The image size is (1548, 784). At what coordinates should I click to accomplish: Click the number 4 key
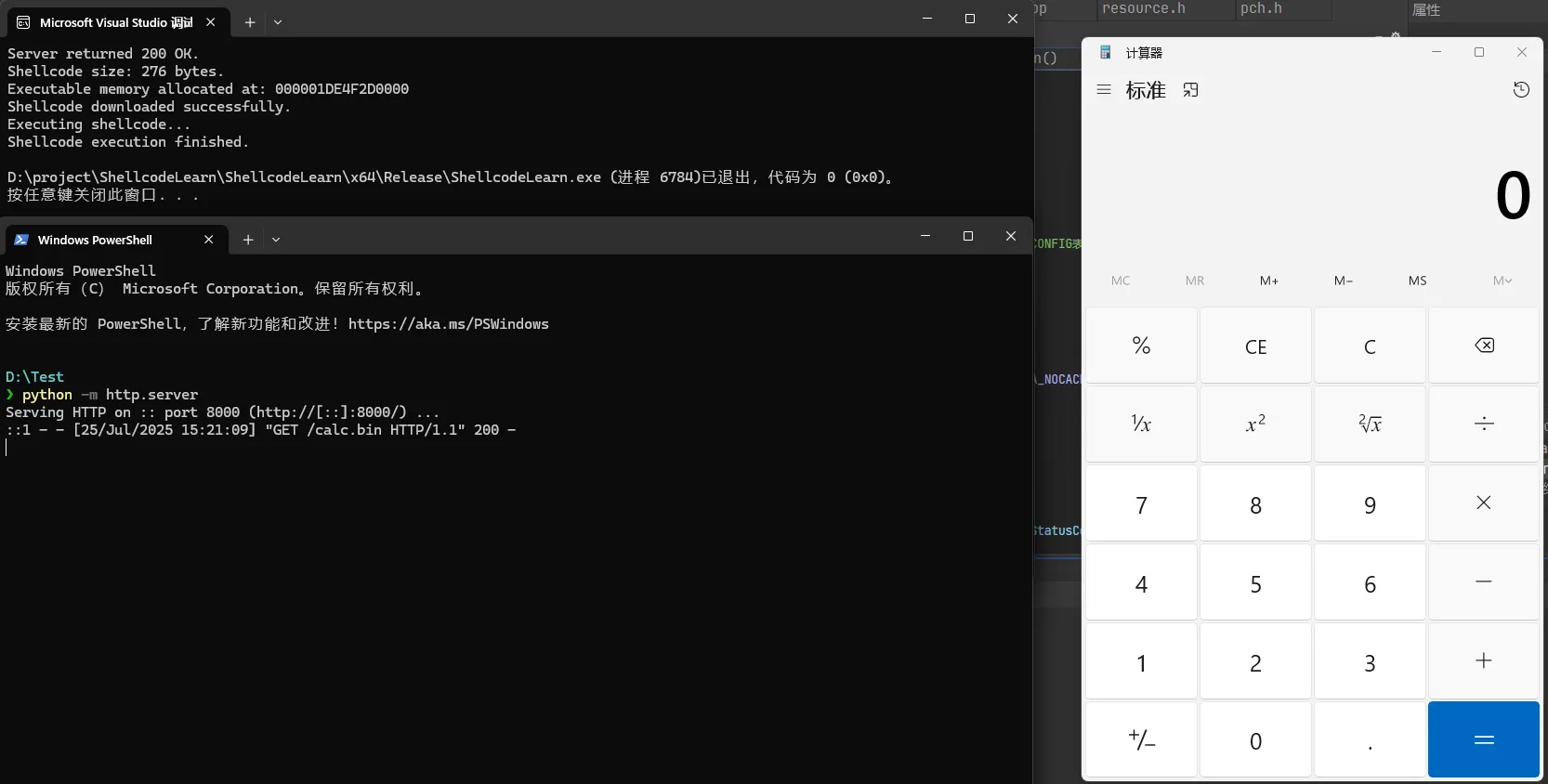(1142, 582)
